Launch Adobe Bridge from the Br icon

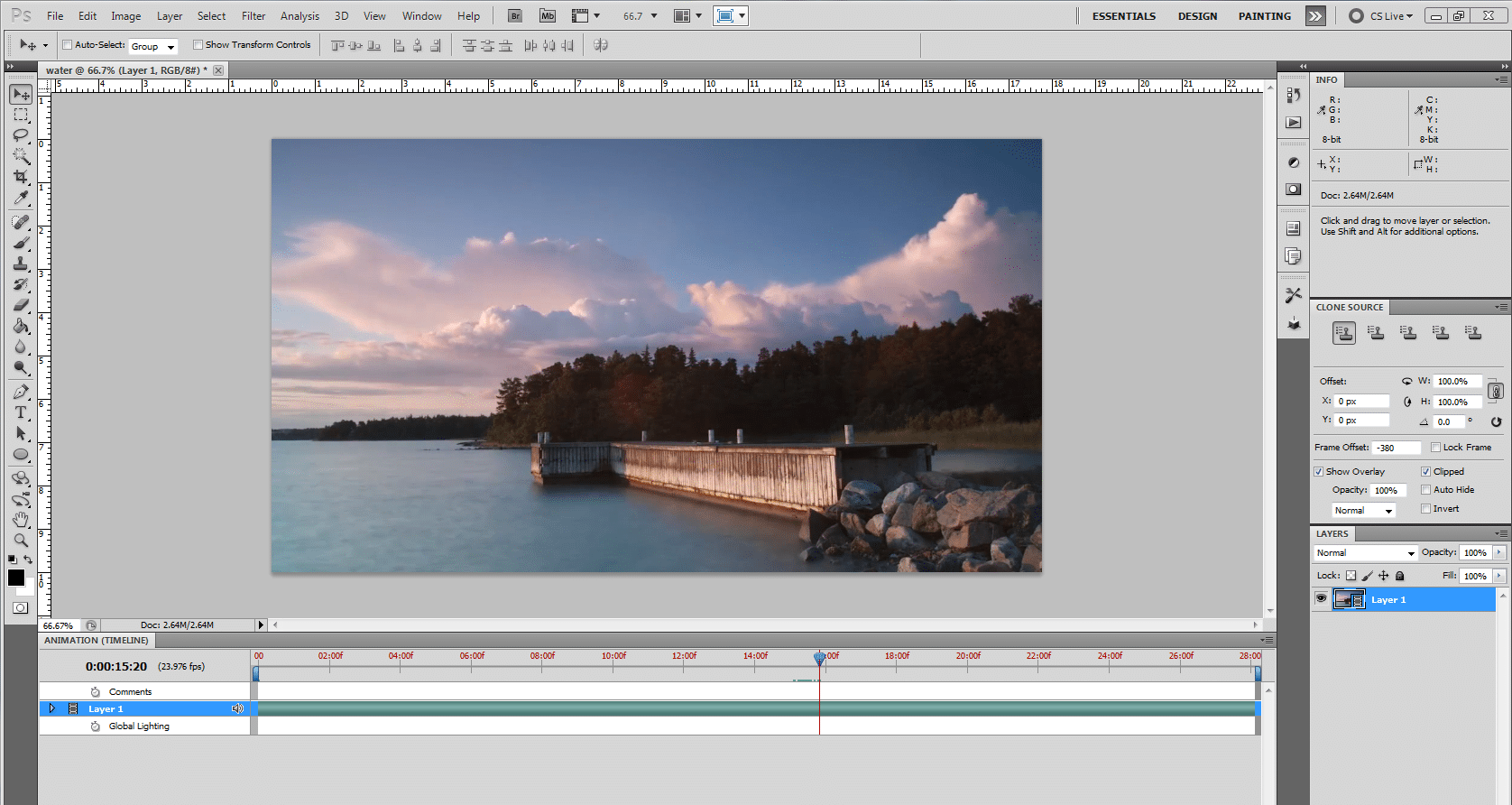coord(515,16)
